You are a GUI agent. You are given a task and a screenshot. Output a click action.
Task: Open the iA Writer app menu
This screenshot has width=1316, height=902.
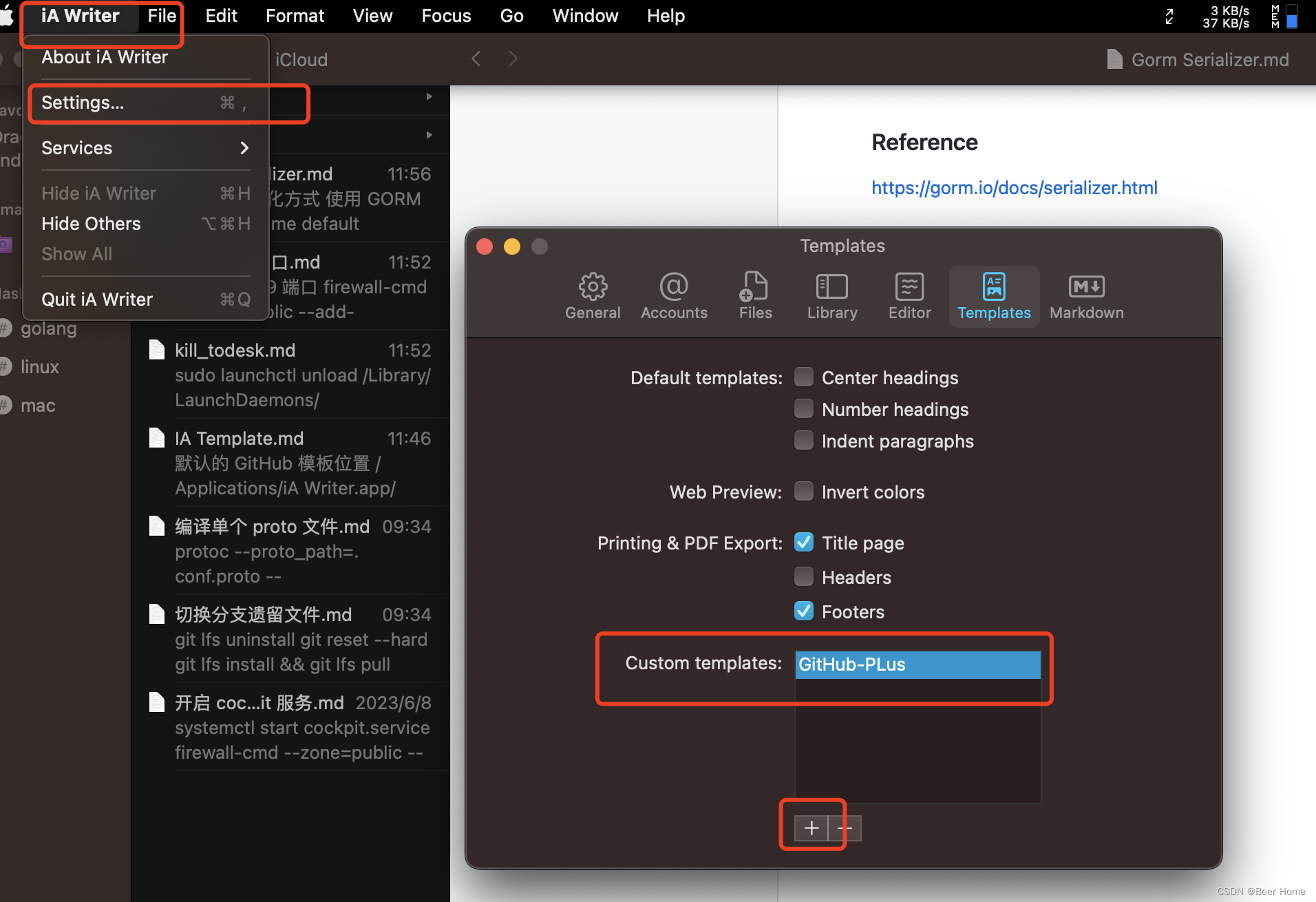80,16
